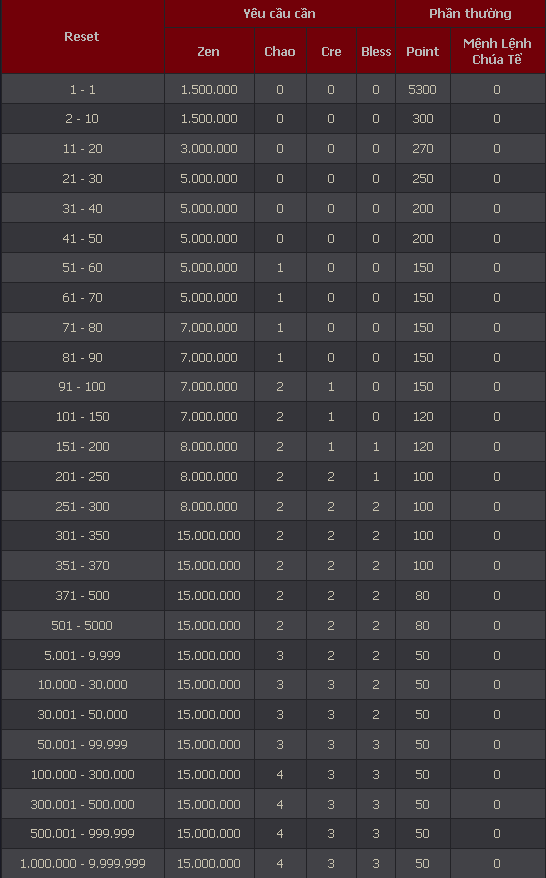
Task: Select the 3.000.000 Zen cell
Action: tap(209, 148)
